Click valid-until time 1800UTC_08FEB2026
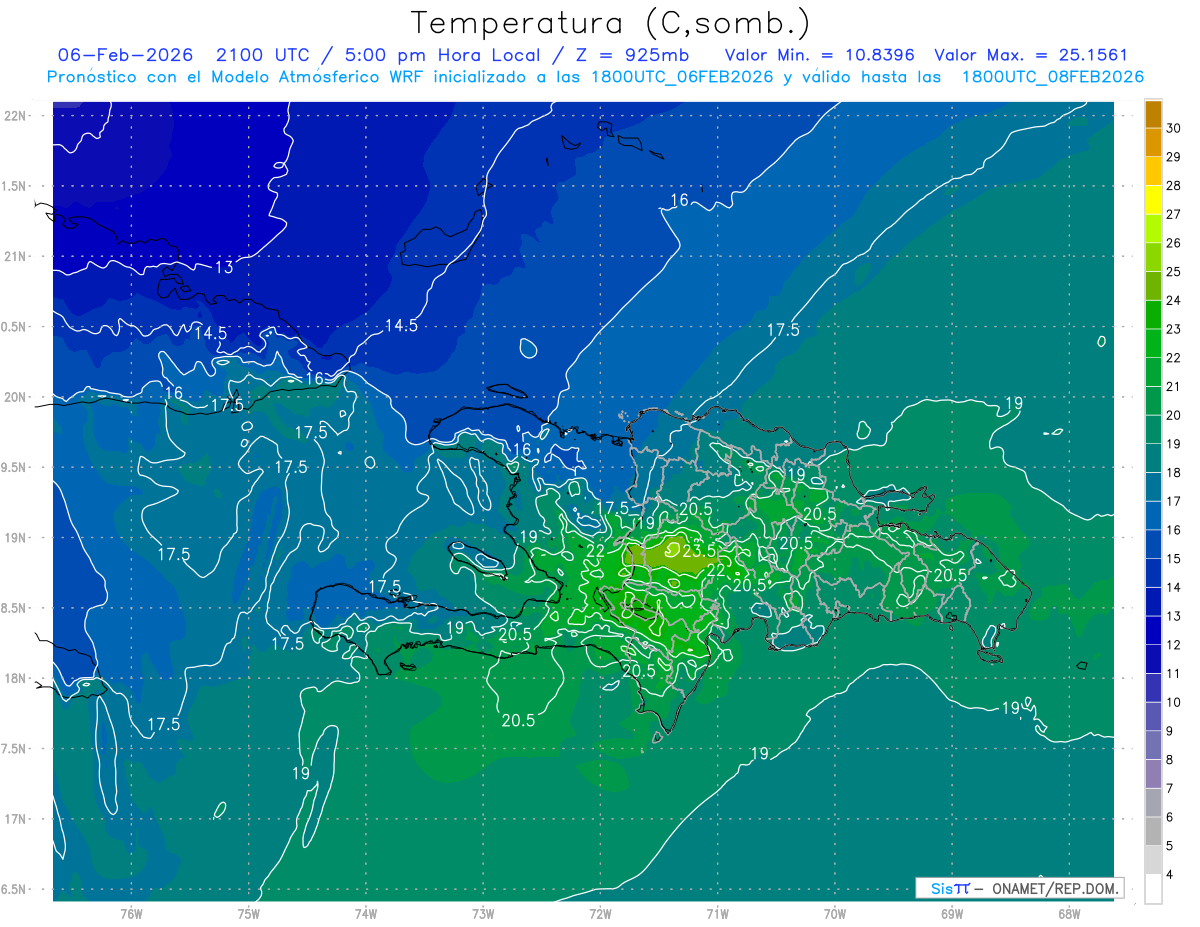Image resolution: width=1200 pixels, height=927 pixels. [1053, 77]
